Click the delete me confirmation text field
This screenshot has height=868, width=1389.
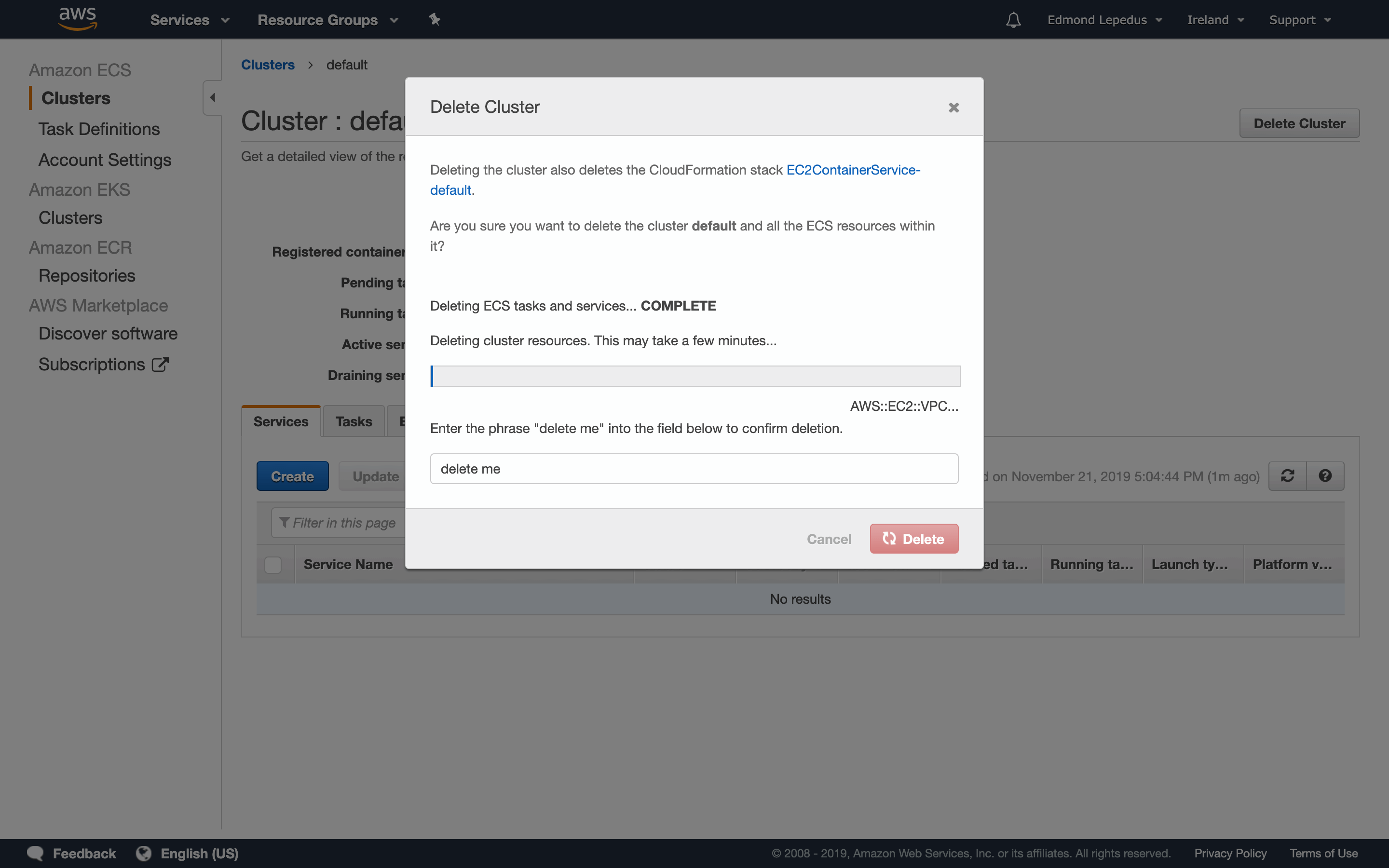point(694,468)
